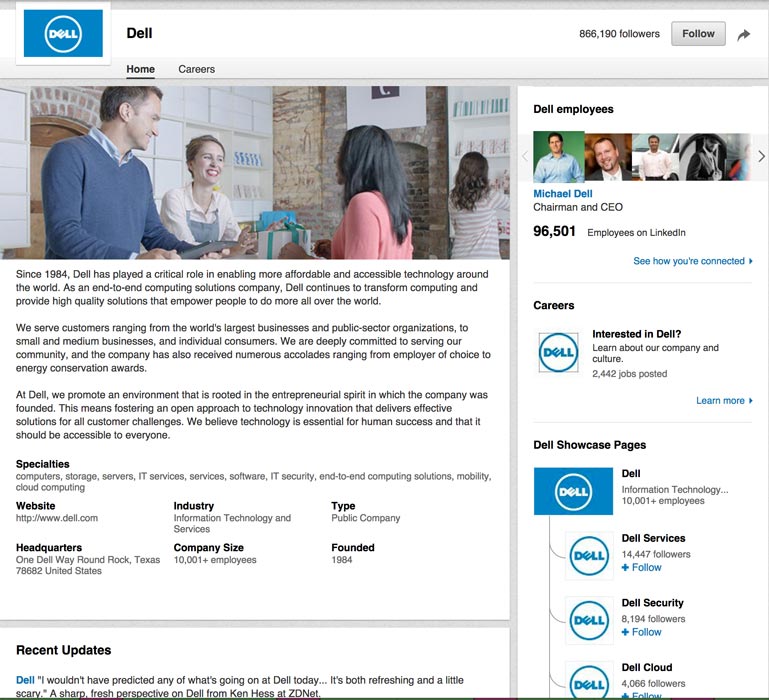Click the Dell Cloud logo icon

[x=589, y=682]
